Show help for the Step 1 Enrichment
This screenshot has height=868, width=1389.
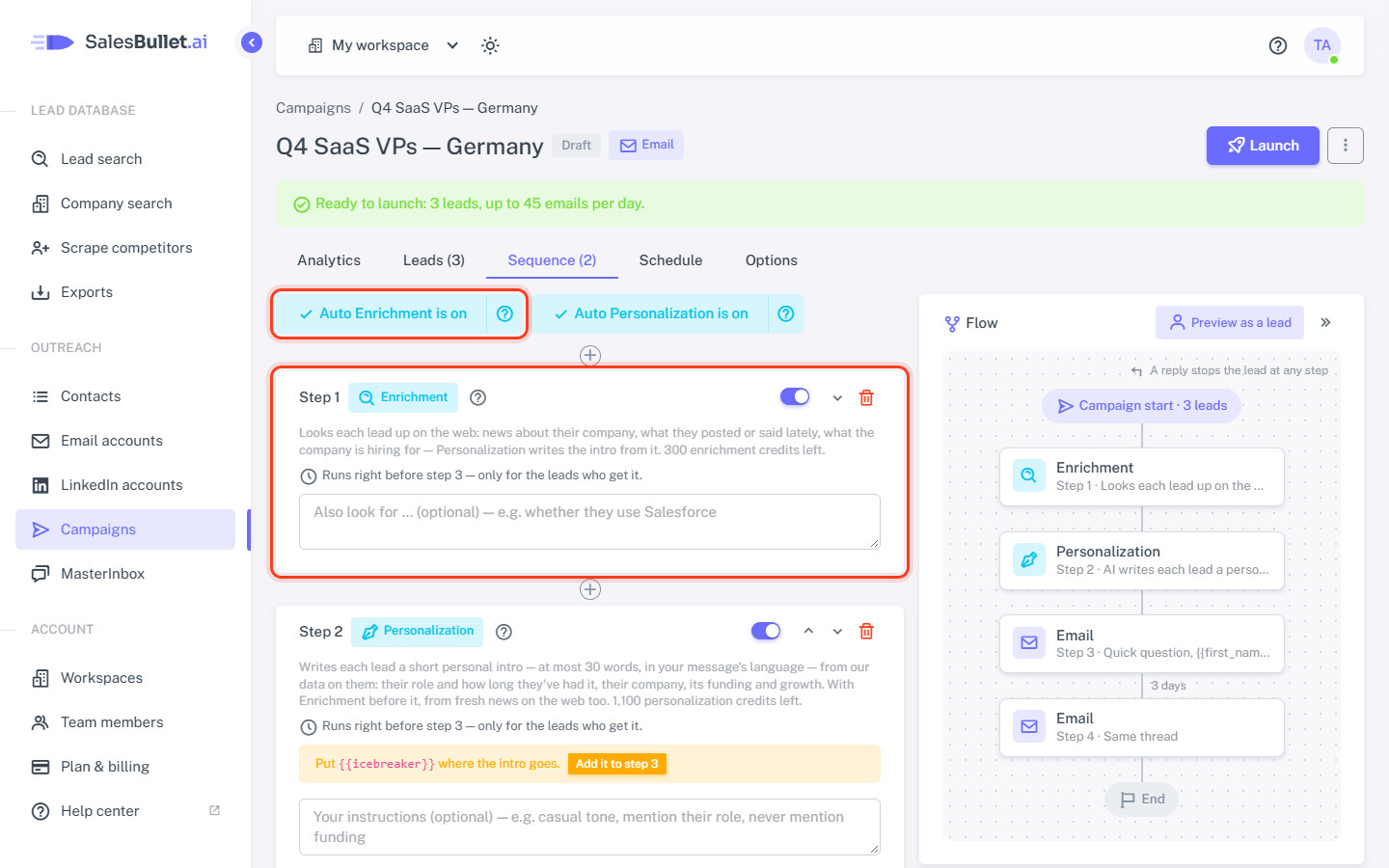477,397
